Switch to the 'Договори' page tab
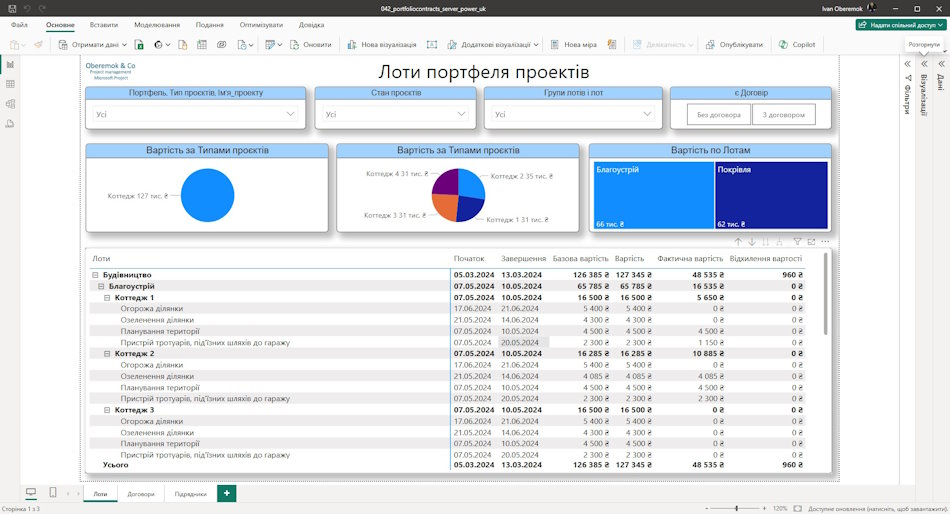 pyautogui.click(x=141, y=494)
